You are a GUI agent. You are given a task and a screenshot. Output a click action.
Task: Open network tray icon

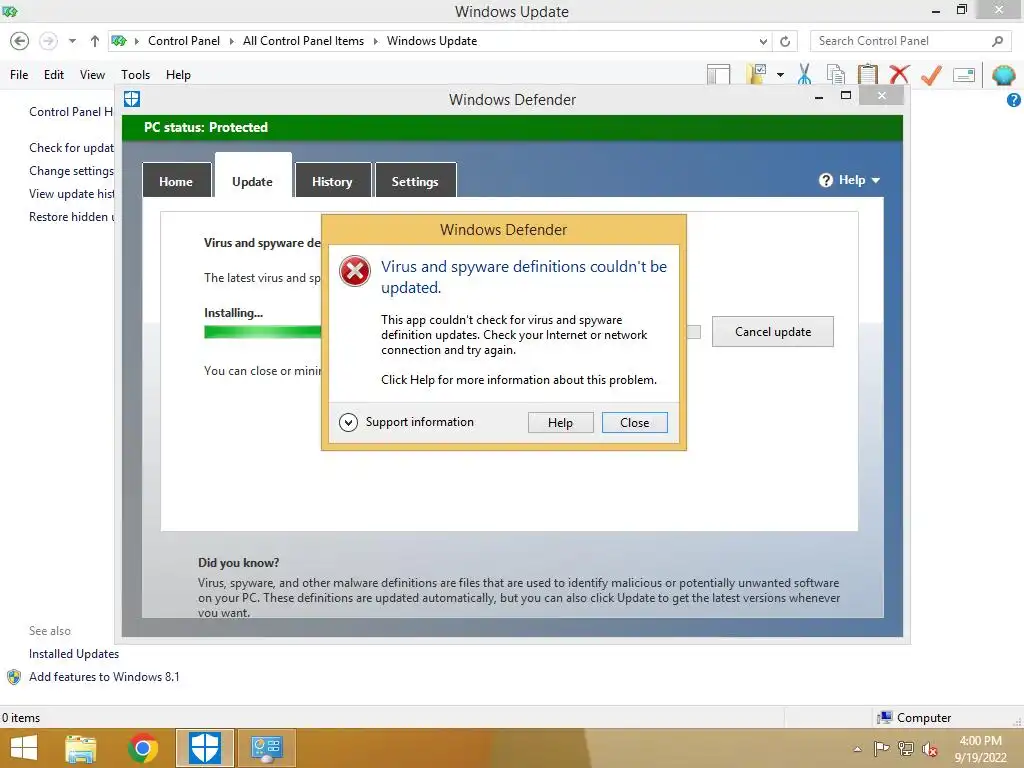click(x=906, y=749)
